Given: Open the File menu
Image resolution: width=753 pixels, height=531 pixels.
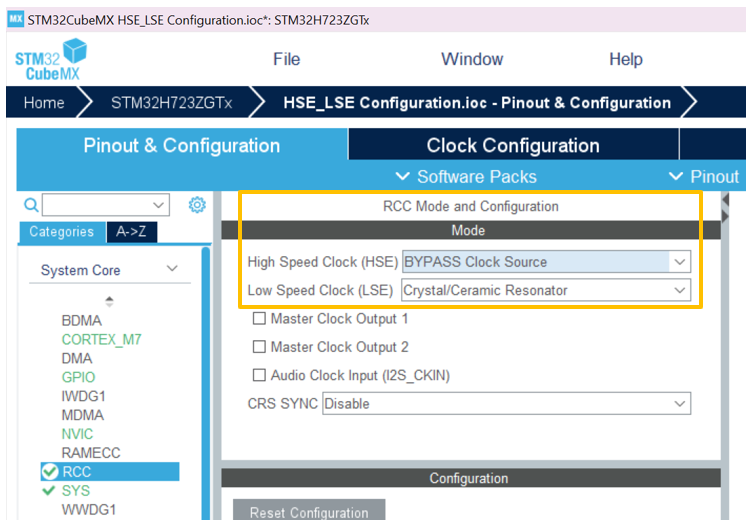Looking at the screenshot, I should tap(287, 59).
